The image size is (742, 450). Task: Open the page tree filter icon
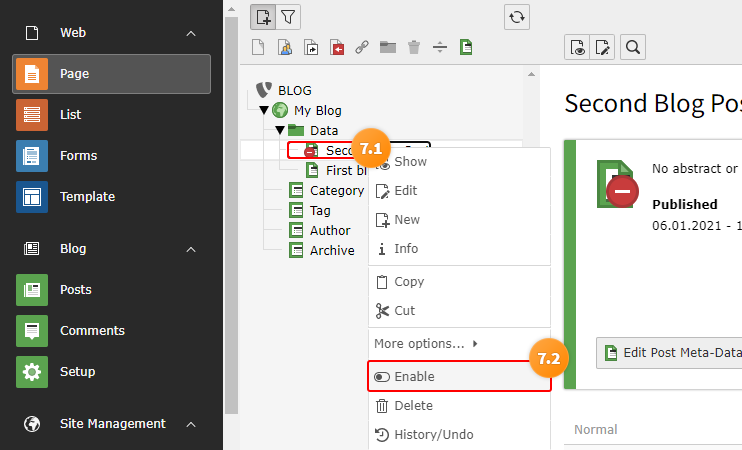[x=288, y=18]
